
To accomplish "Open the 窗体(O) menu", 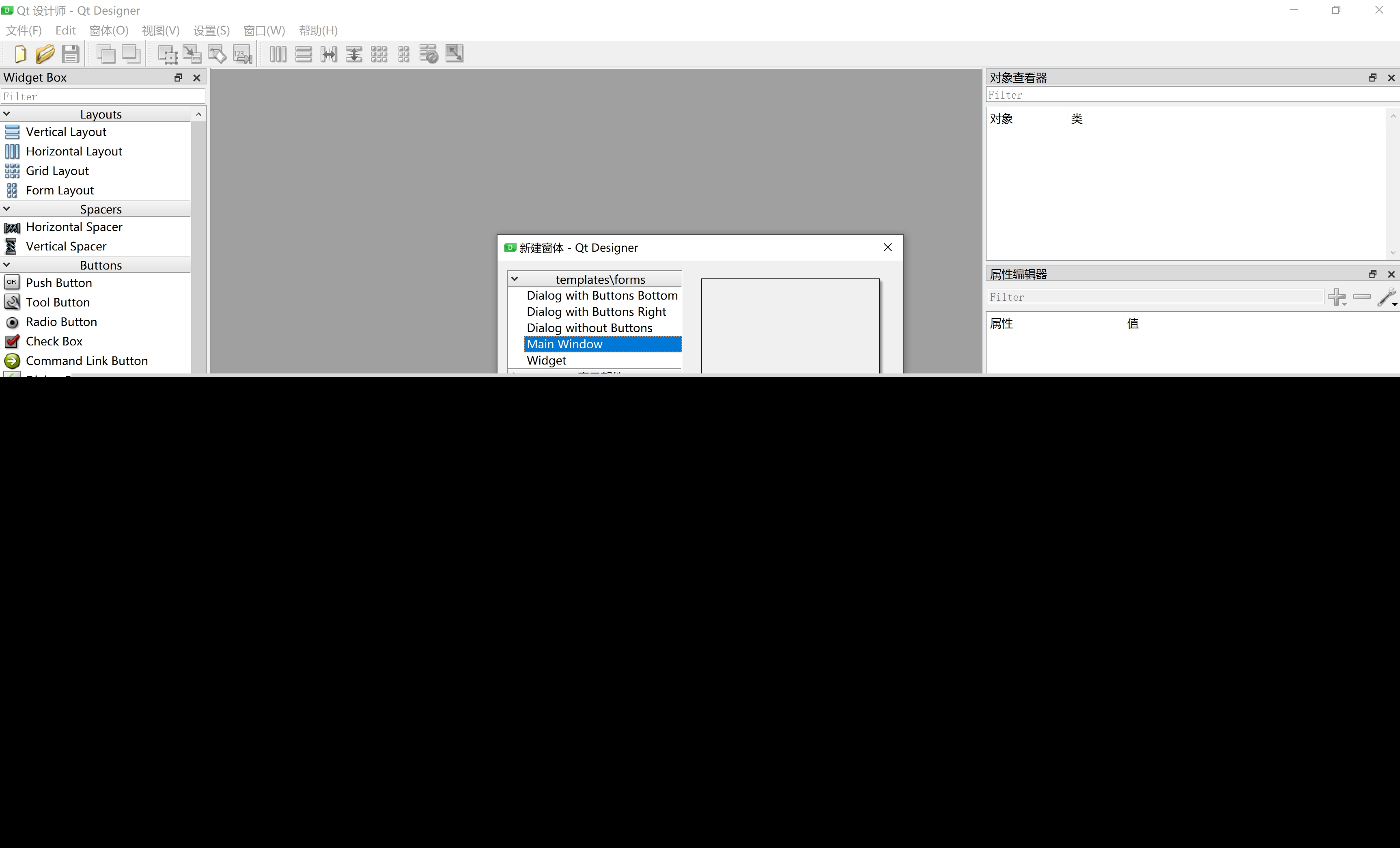I will pos(108,31).
